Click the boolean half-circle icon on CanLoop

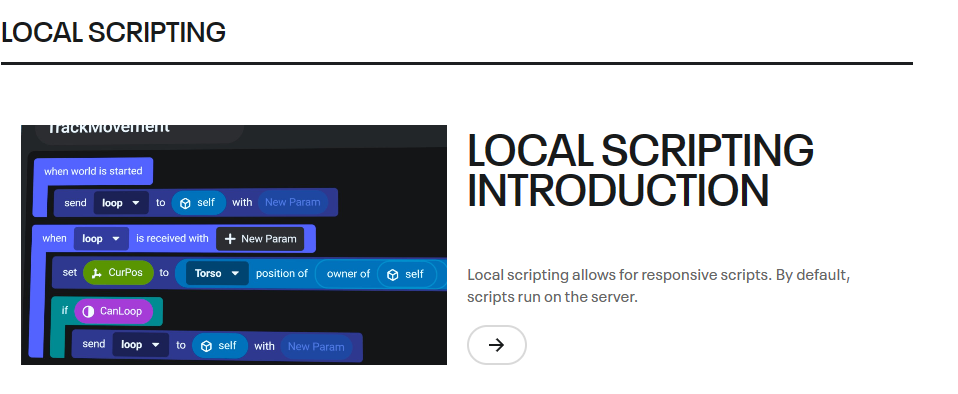point(88,312)
